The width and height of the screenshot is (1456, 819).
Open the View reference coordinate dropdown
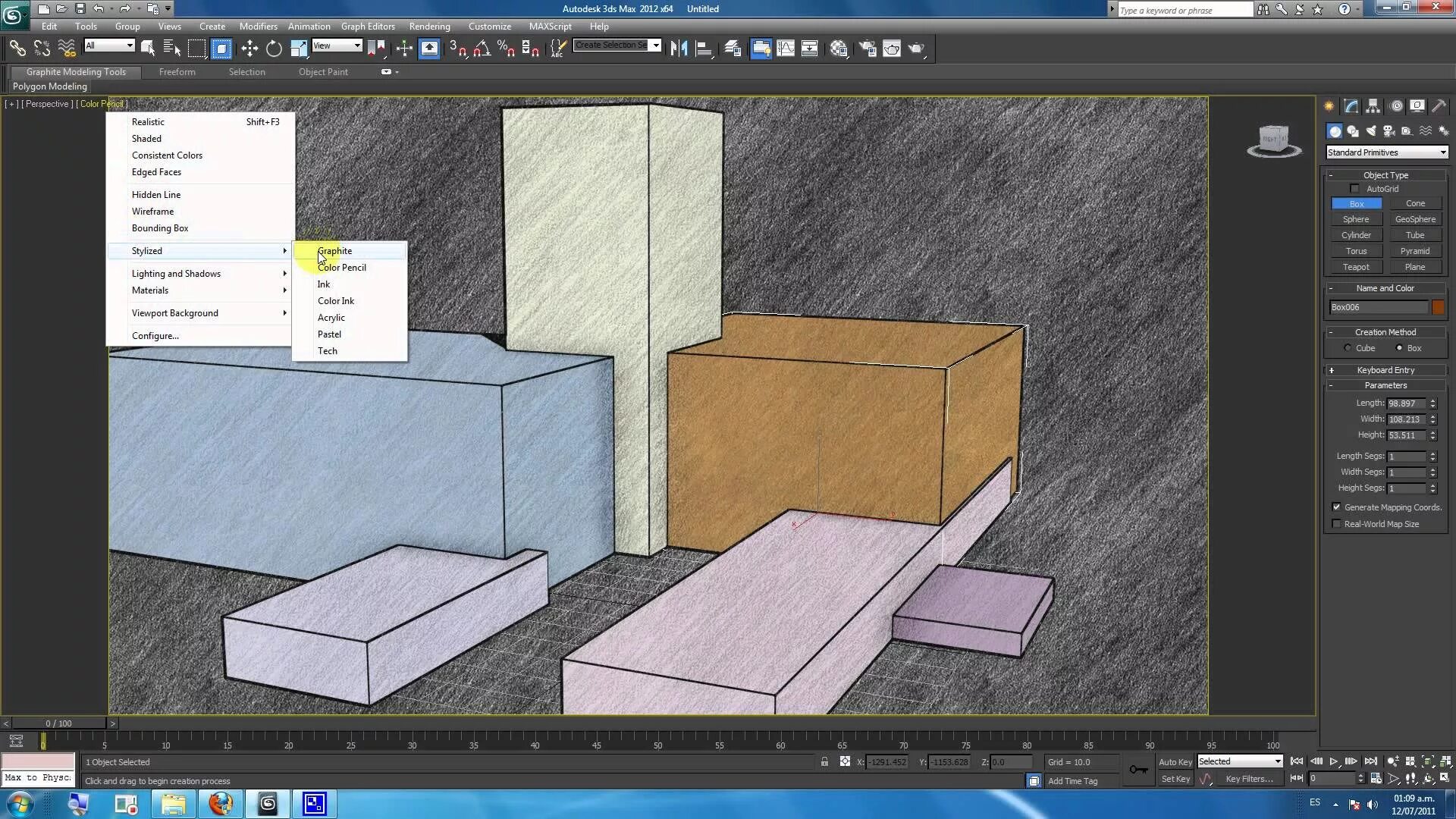(337, 45)
